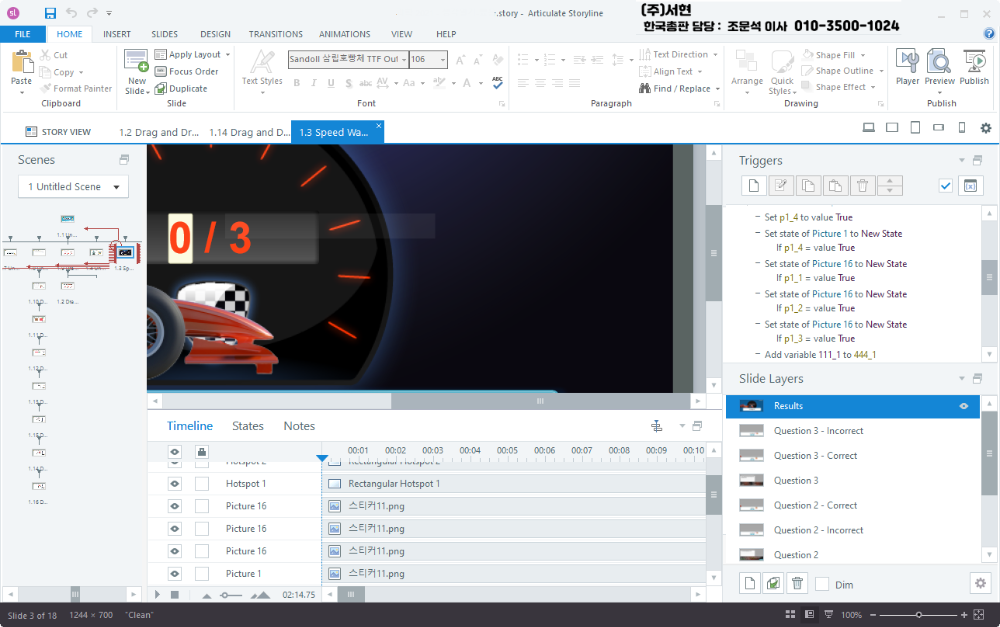Image resolution: width=1000 pixels, height=627 pixels.
Task: Switch to tablet landscape view icon
Action: click(892, 128)
